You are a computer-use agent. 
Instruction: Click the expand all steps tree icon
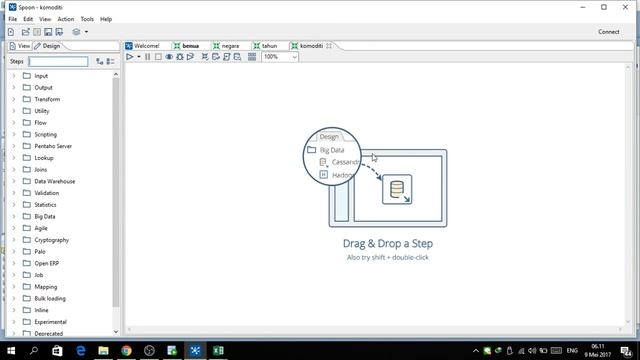point(100,62)
